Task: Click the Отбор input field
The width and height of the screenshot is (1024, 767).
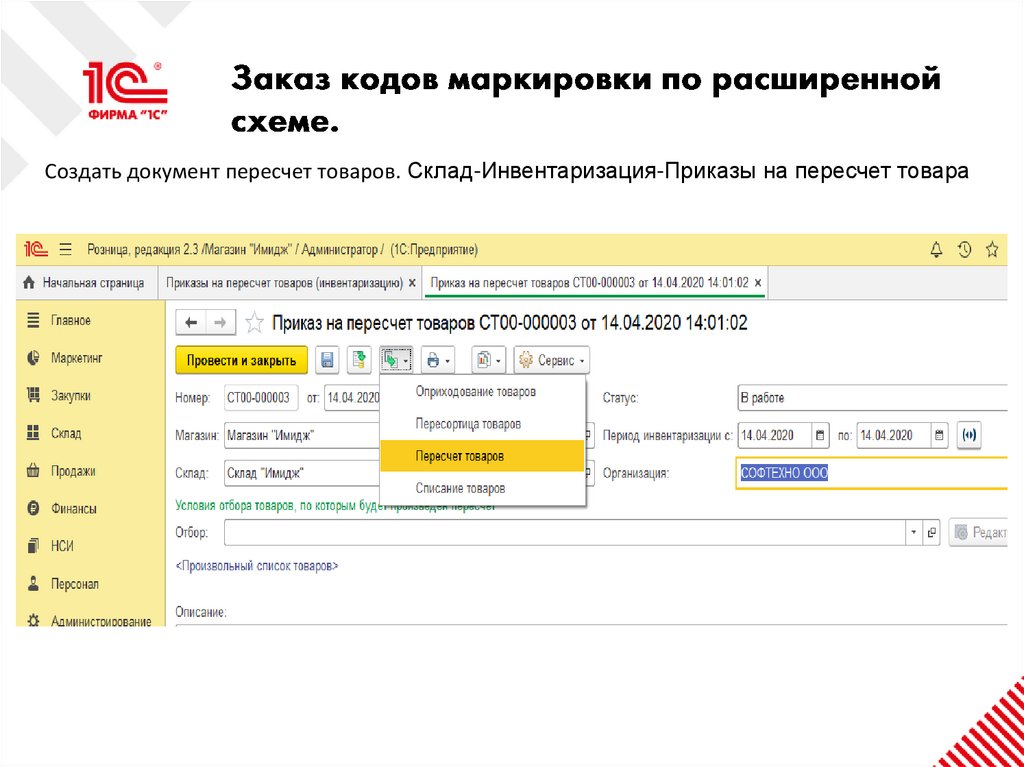Action: pyautogui.click(x=566, y=532)
